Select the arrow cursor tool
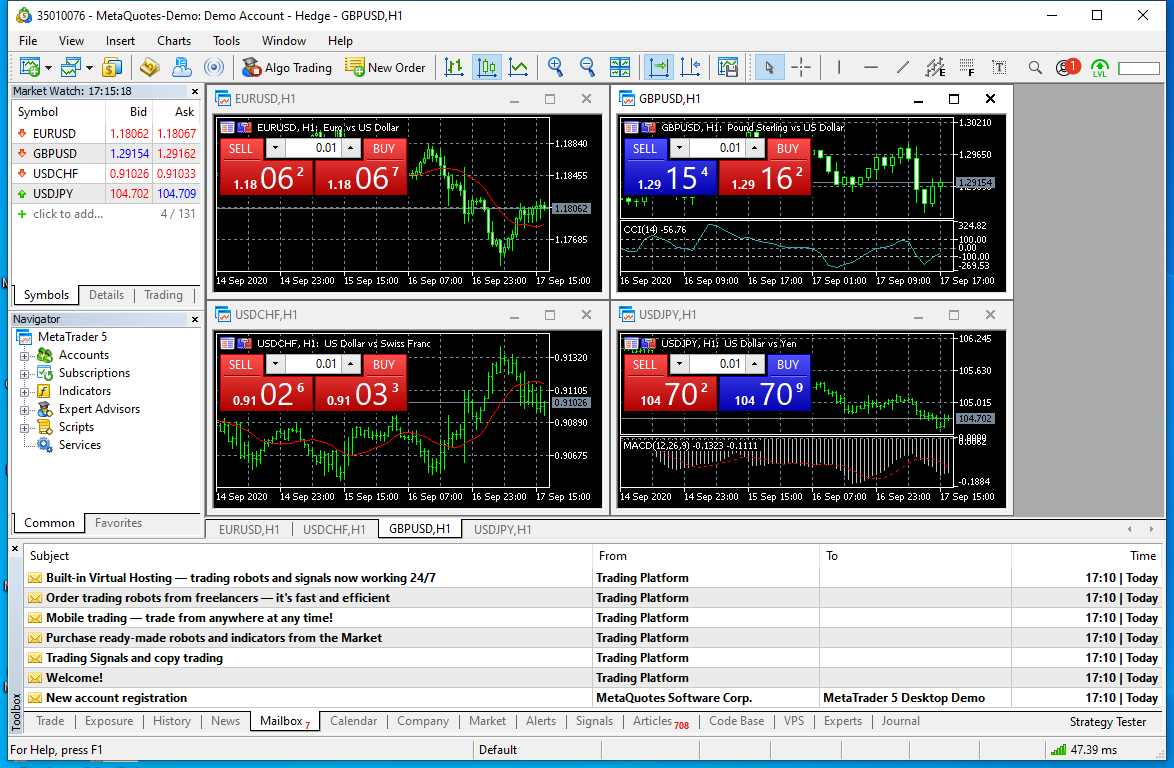 pos(769,67)
